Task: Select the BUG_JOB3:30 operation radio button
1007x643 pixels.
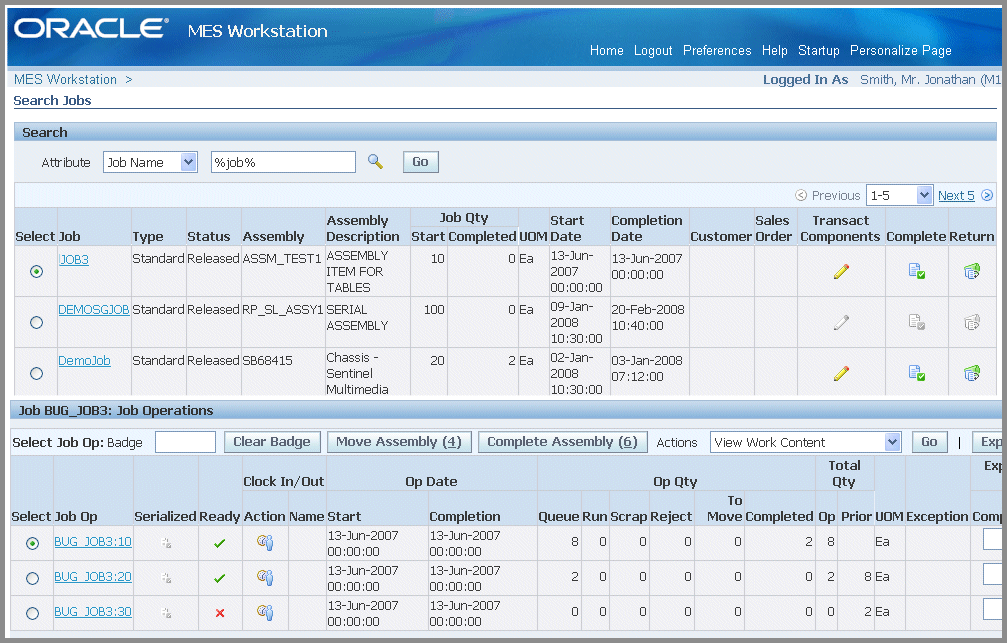Action: [32, 613]
